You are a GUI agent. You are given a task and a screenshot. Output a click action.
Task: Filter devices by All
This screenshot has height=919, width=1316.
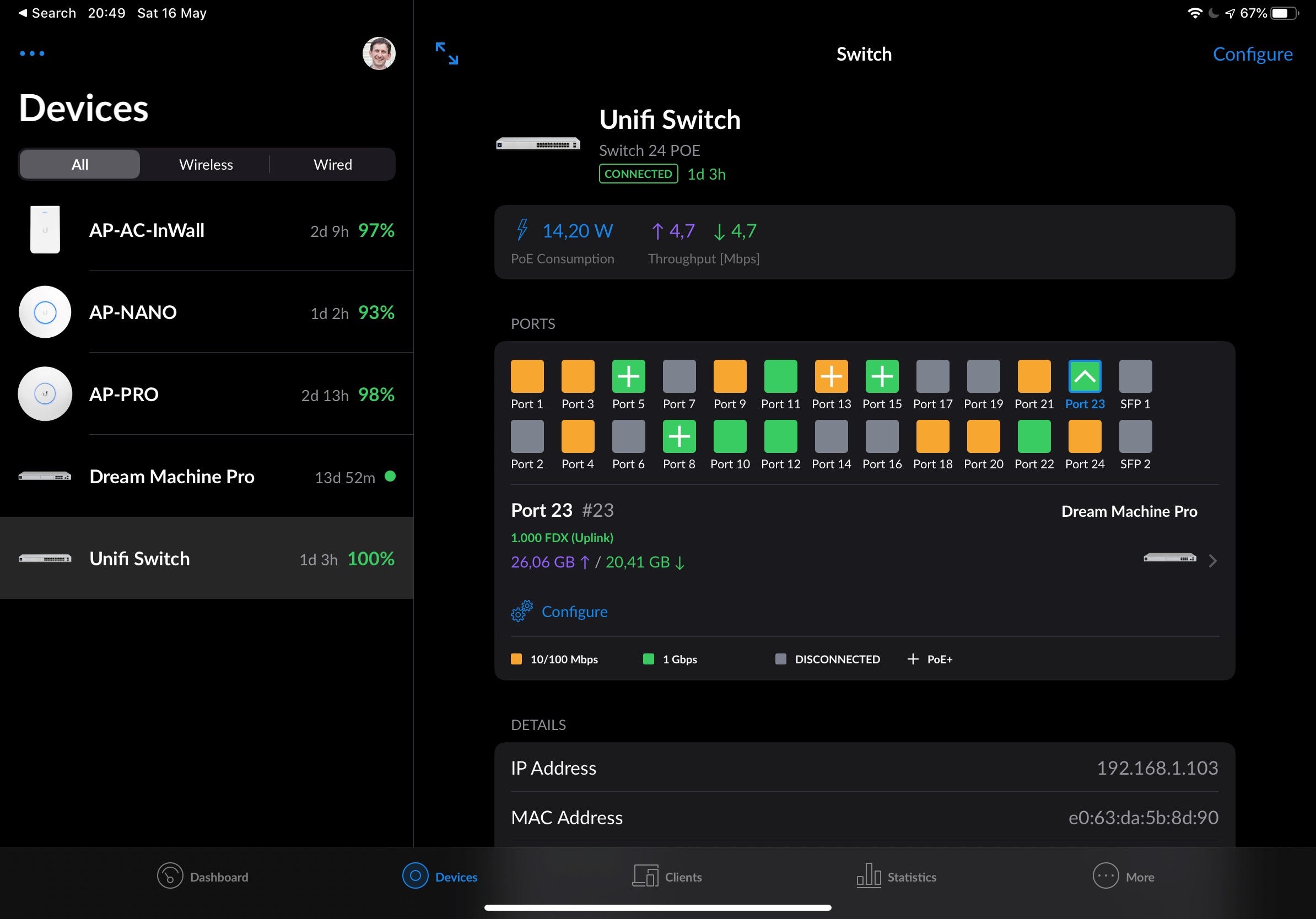(x=80, y=164)
